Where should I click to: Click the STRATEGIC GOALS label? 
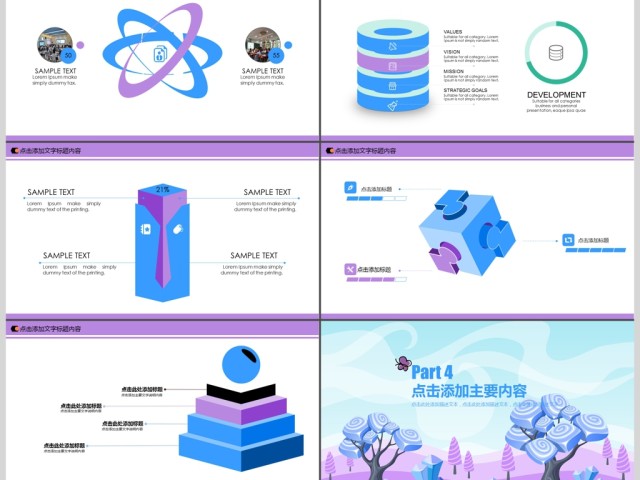click(x=466, y=90)
